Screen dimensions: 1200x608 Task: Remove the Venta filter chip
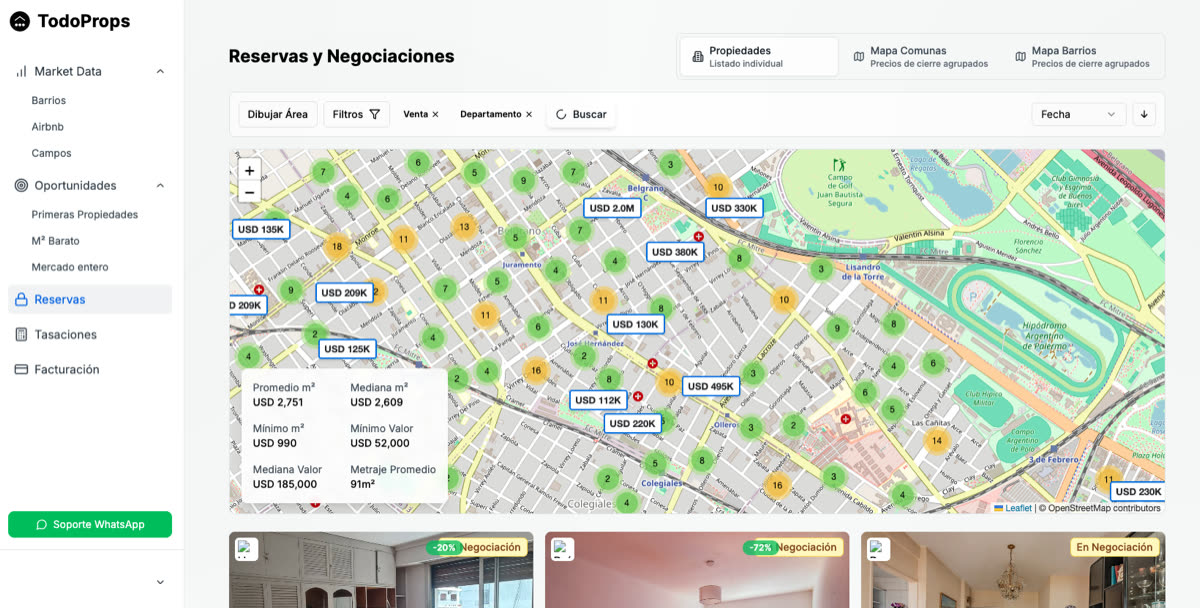(x=435, y=115)
